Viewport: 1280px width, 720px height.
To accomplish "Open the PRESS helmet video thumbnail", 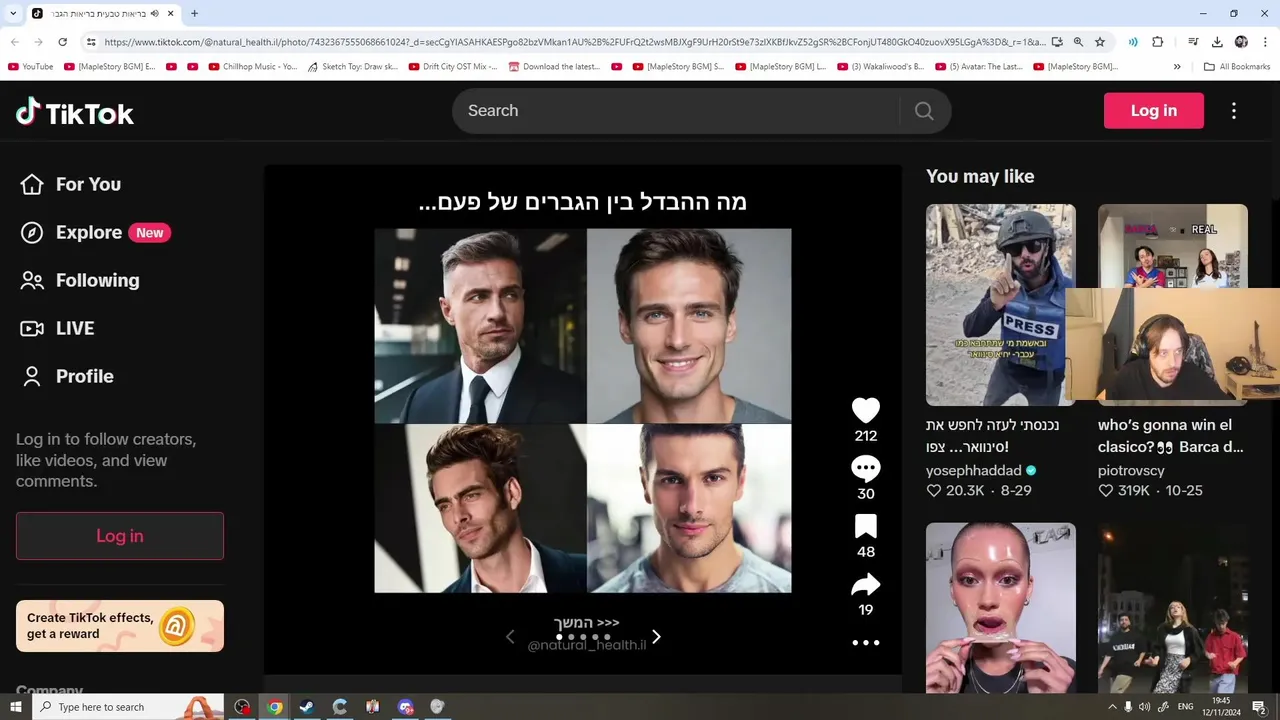I will pyautogui.click(x=1001, y=305).
